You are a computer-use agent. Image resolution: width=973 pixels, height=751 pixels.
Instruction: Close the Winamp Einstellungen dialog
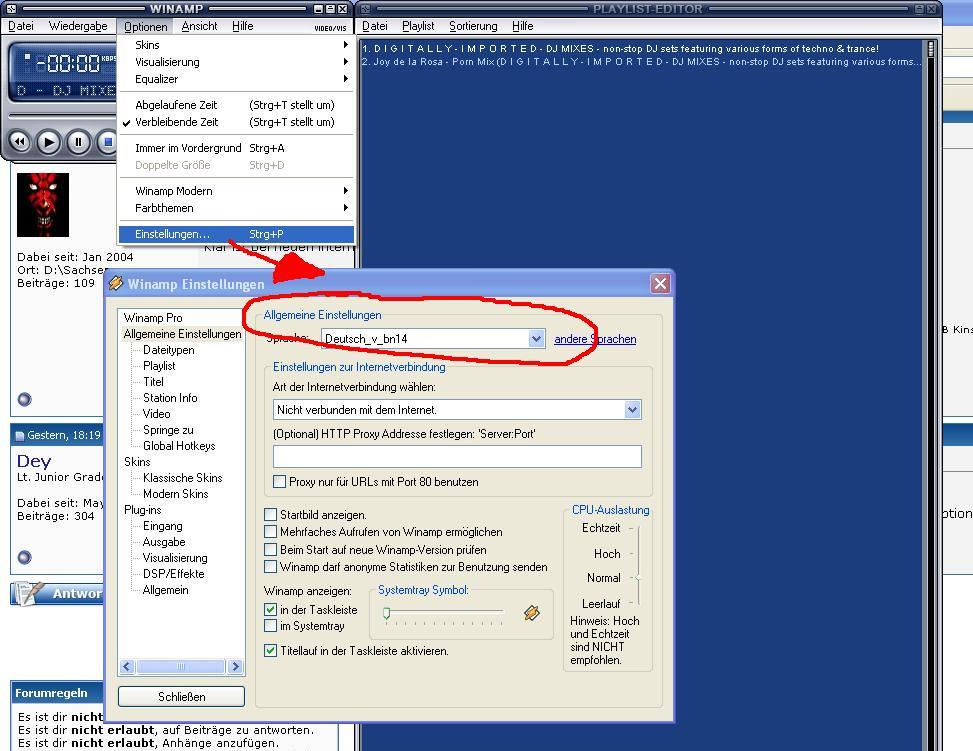point(660,284)
